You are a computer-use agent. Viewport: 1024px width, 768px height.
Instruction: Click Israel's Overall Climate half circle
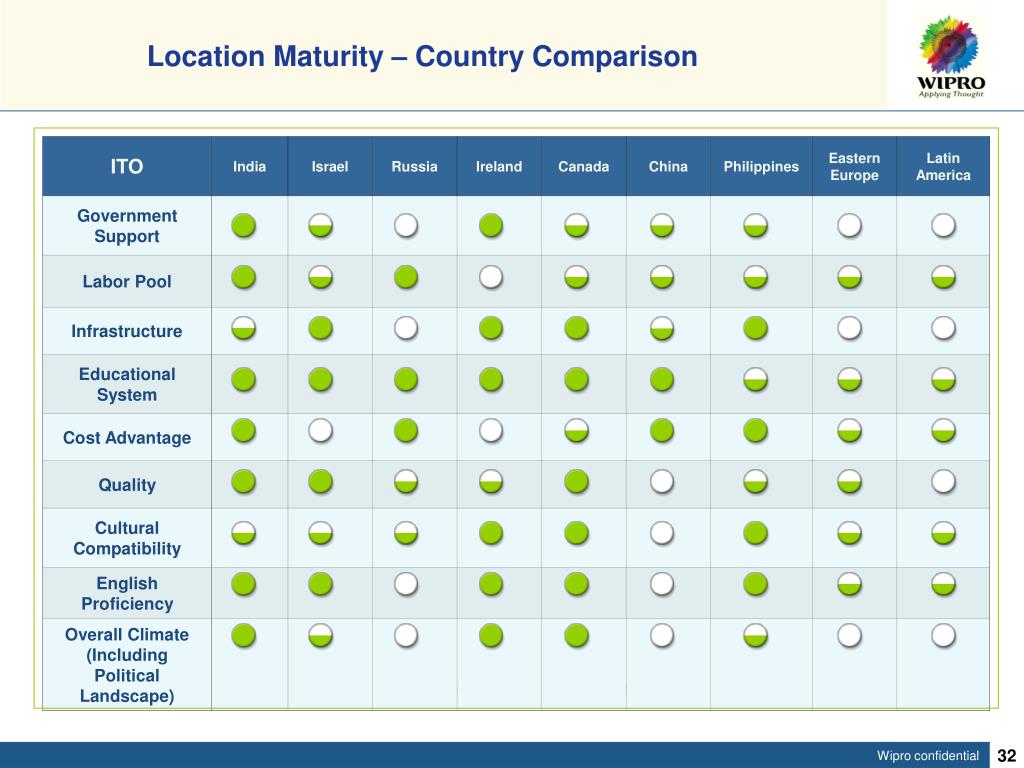coord(321,635)
